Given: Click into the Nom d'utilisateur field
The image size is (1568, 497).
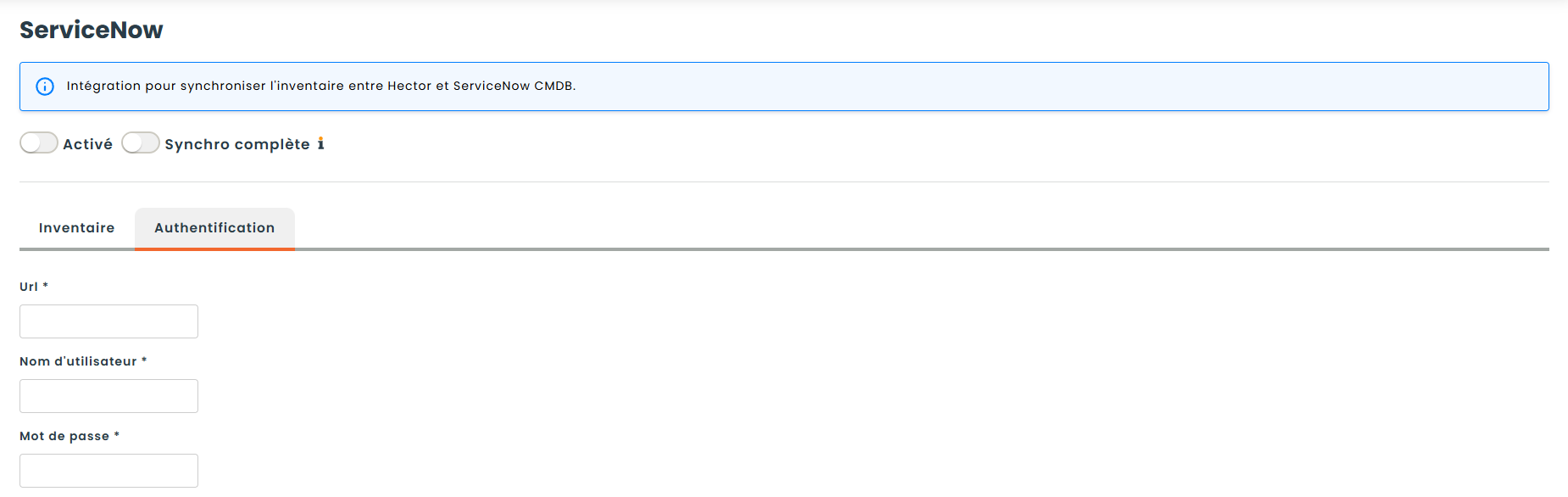Looking at the screenshot, I should point(108,396).
